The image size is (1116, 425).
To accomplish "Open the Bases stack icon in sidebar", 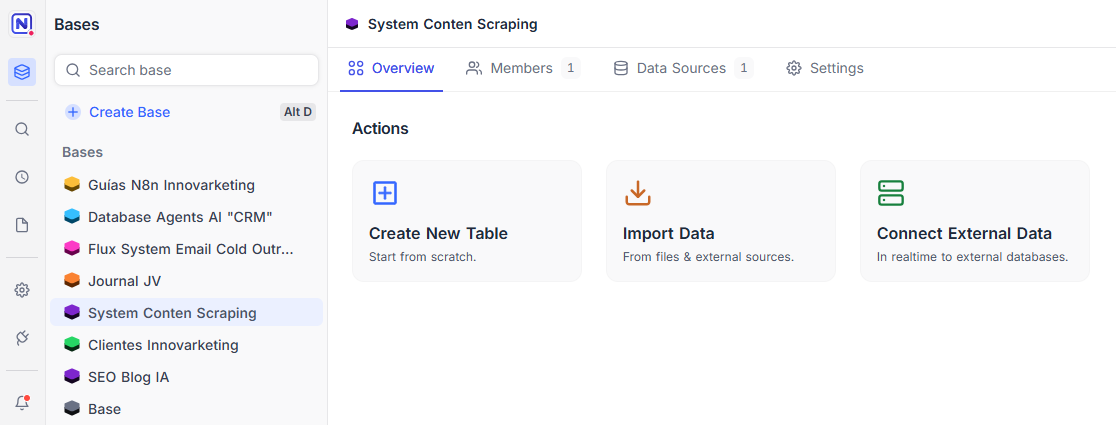I will (22, 72).
